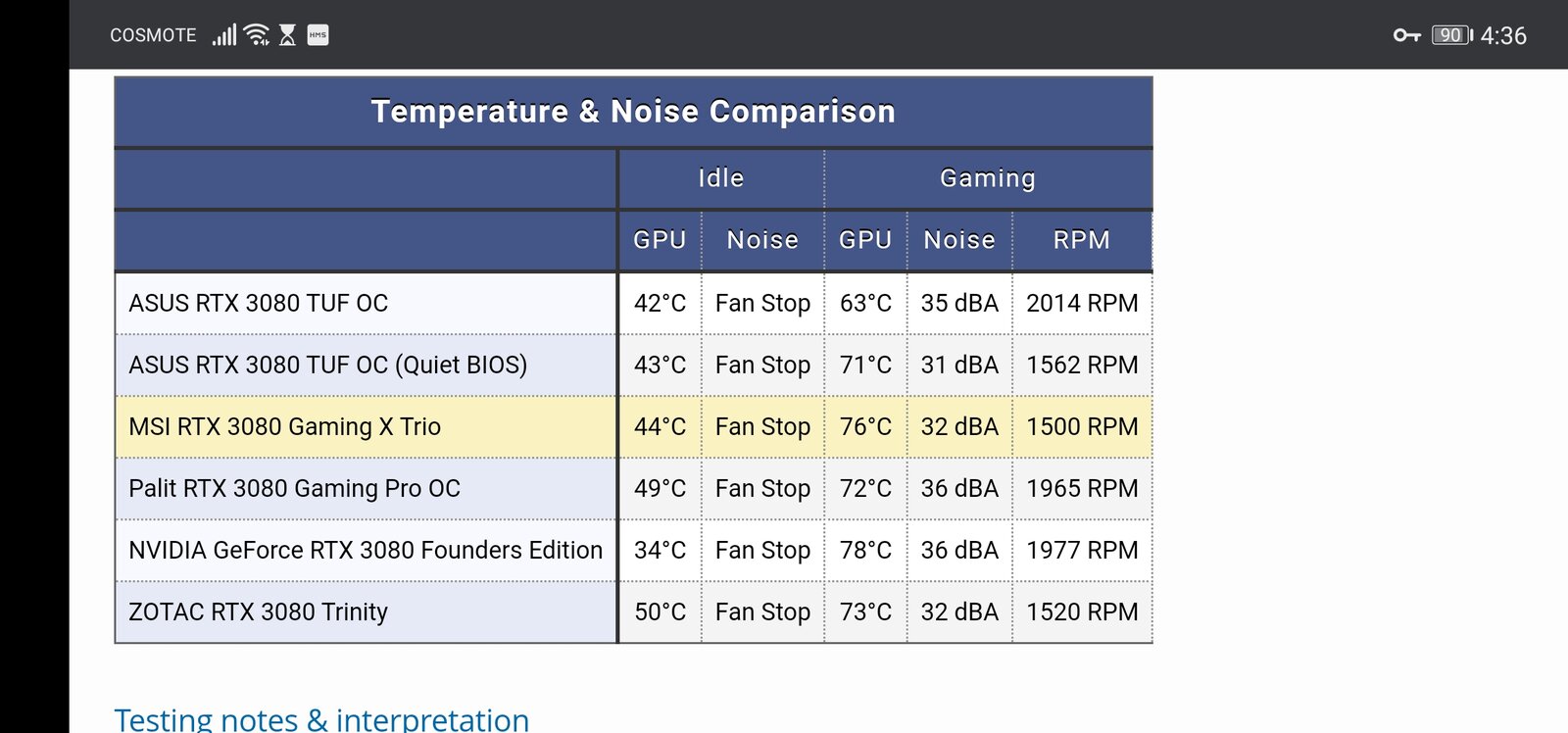Tap the Wi-Fi status icon
The image size is (1568, 733).
pos(257,35)
